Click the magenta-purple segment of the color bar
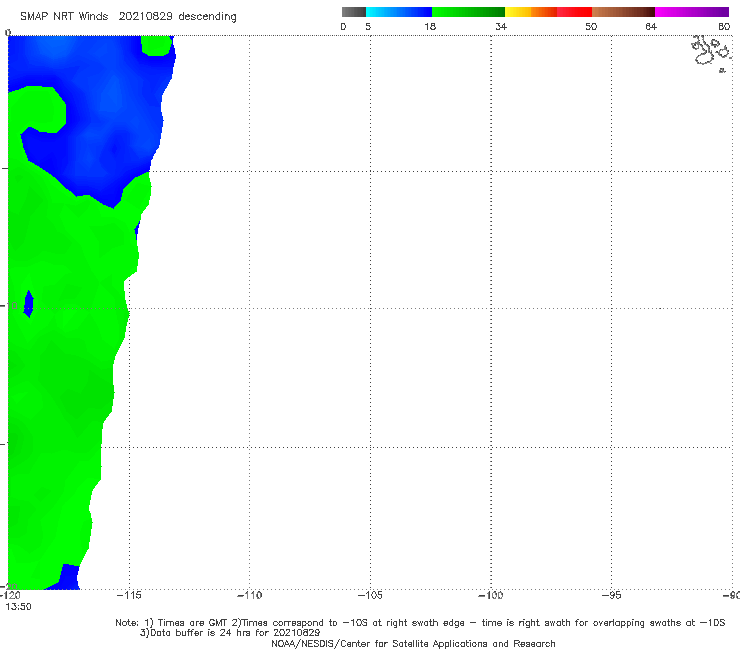This screenshot has height=650, width=740. (692, 12)
